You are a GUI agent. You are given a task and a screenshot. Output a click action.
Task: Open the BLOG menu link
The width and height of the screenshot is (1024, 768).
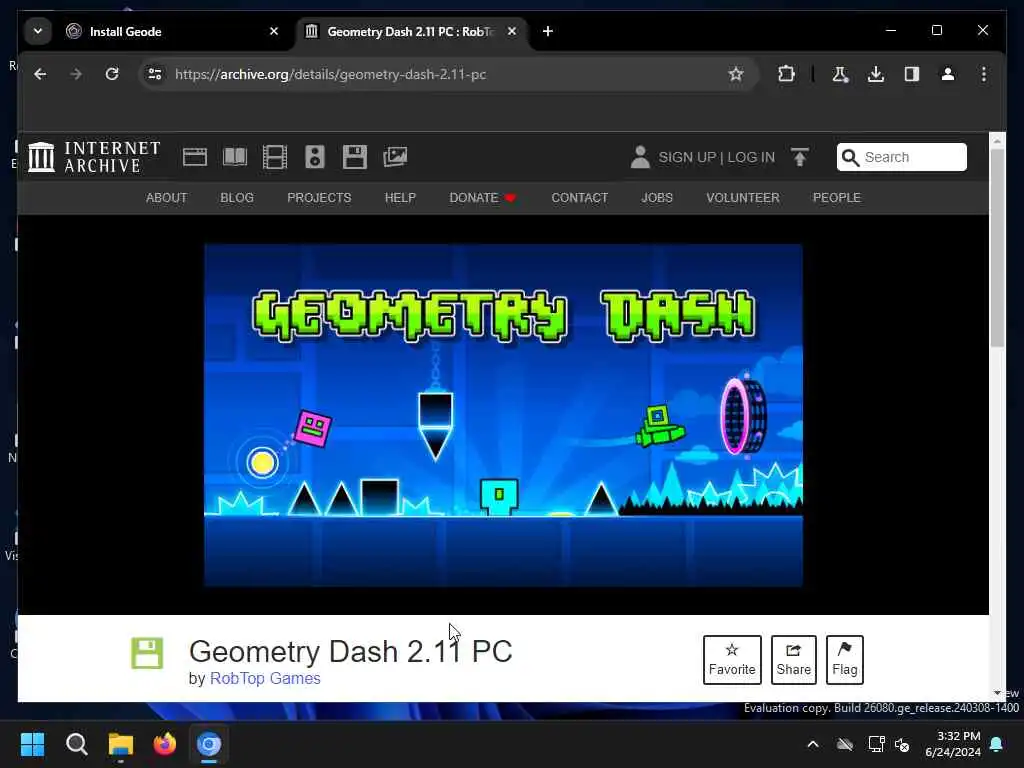[237, 198]
